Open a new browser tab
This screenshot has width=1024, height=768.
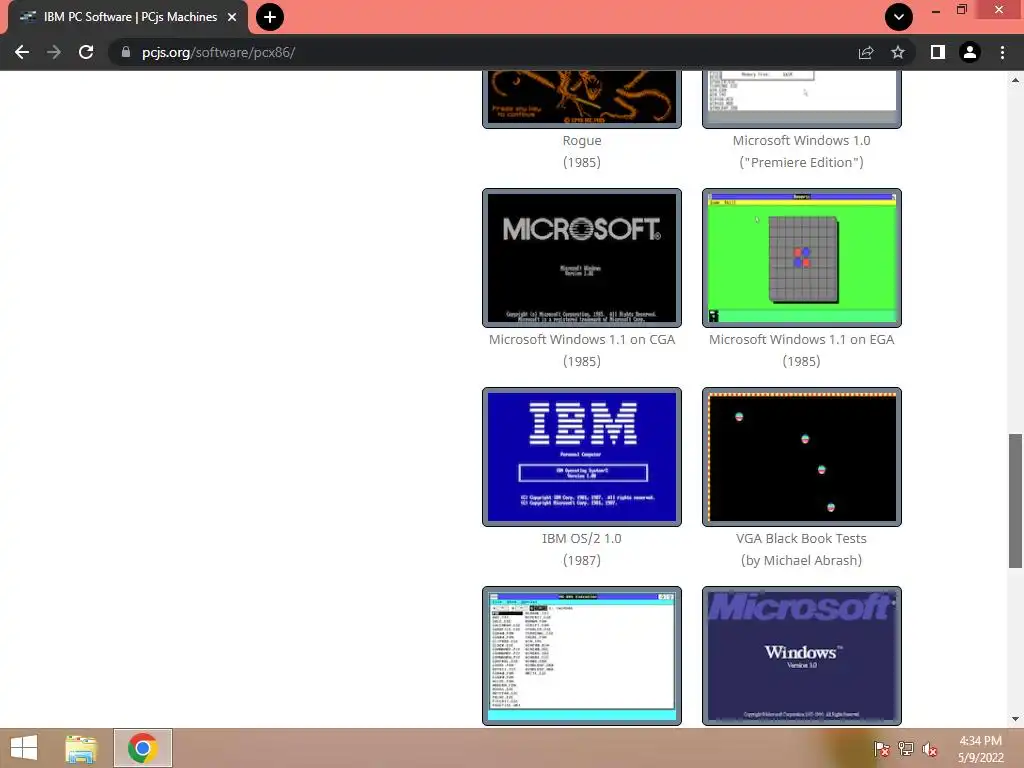(x=270, y=17)
